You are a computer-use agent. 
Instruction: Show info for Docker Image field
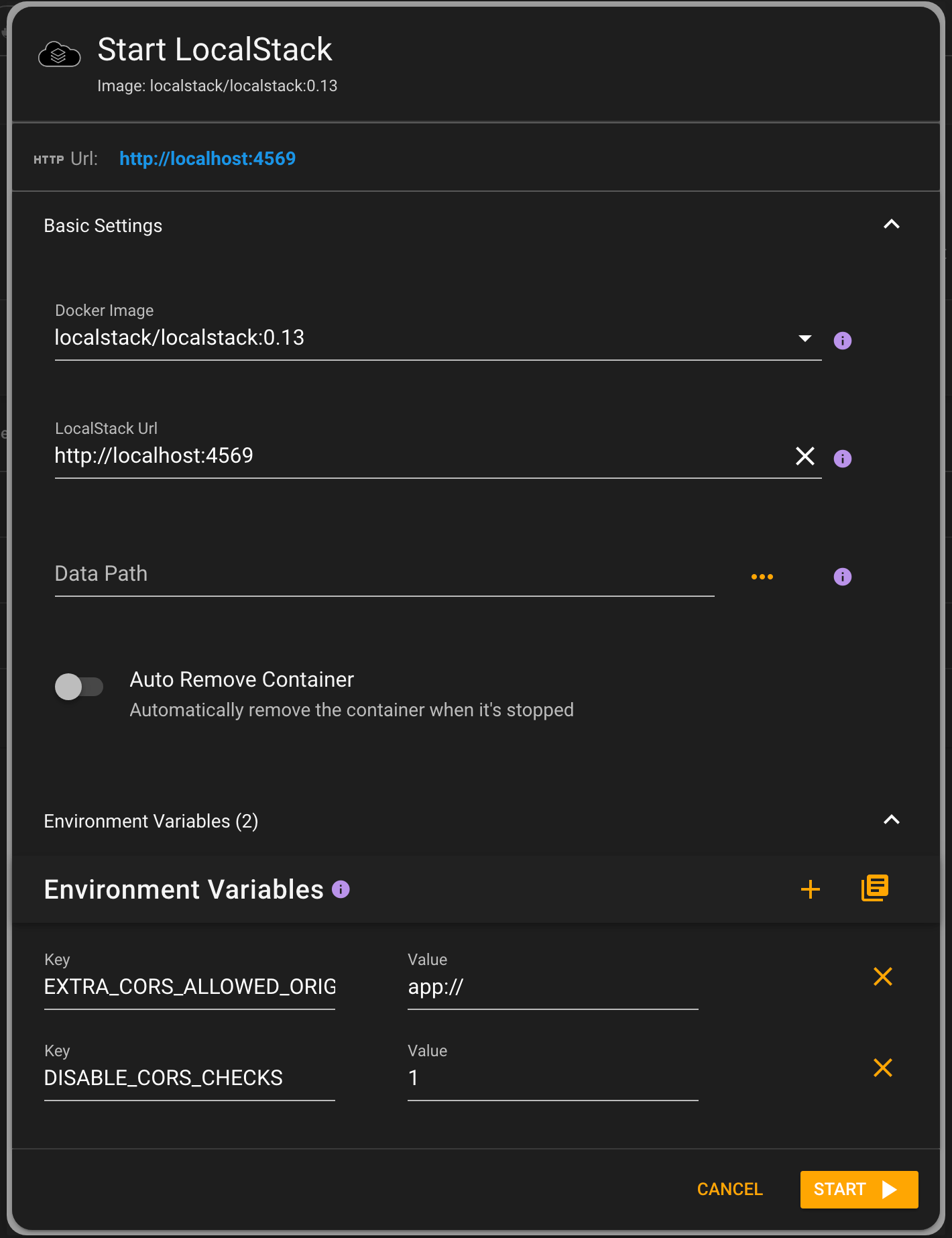(842, 341)
